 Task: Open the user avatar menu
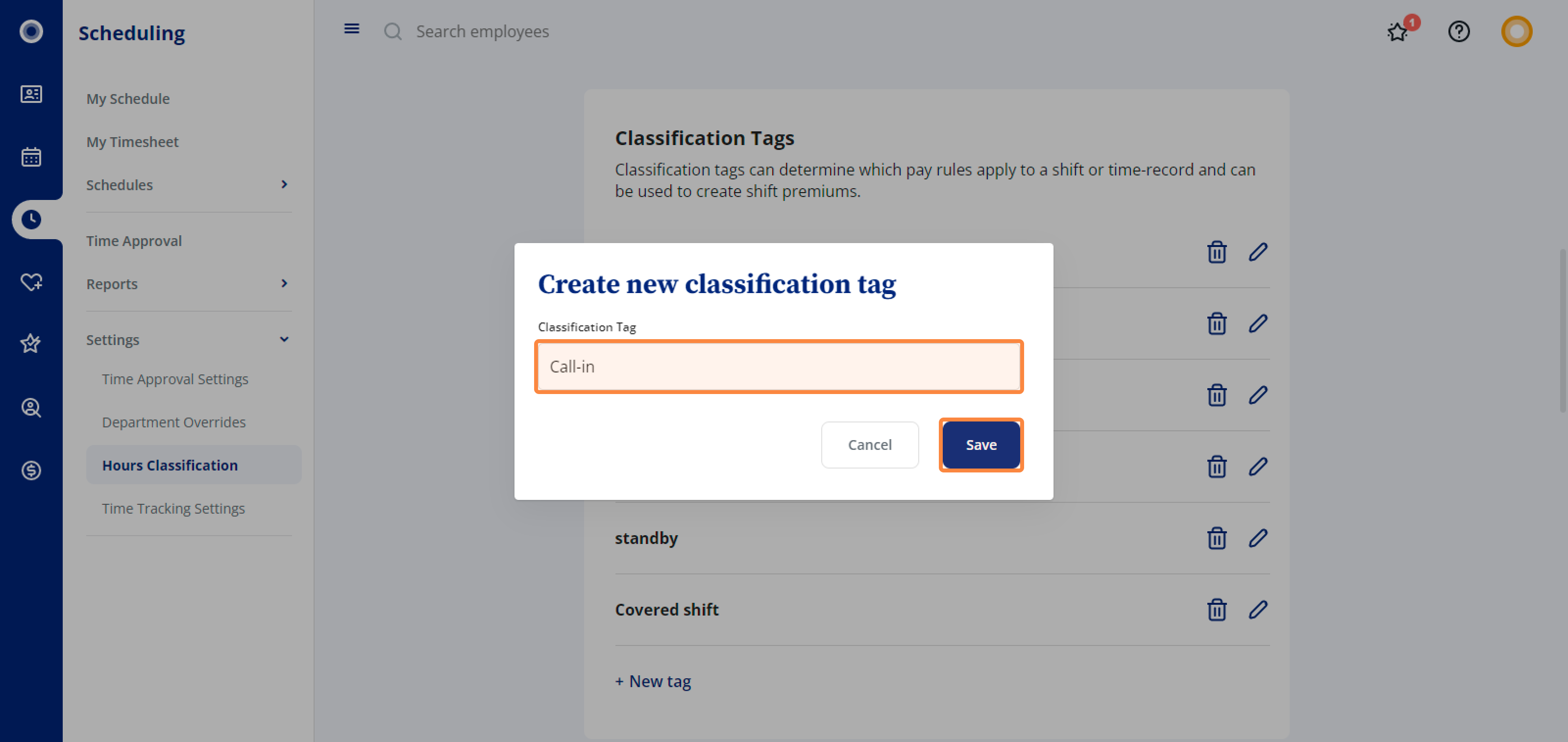[x=1516, y=31]
